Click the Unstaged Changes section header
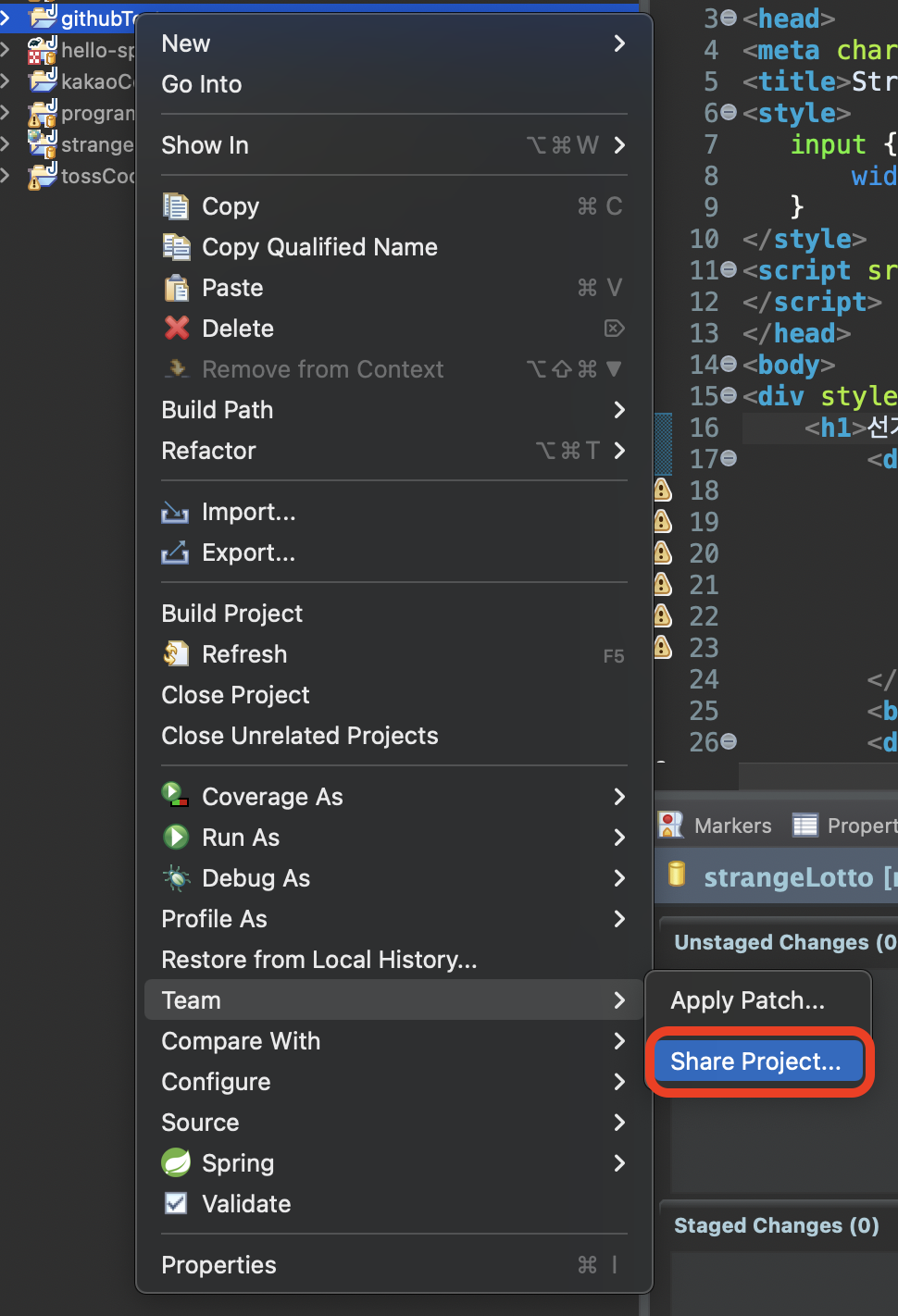Image resolution: width=898 pixels, height=1316 pixels. coord(785,942)
